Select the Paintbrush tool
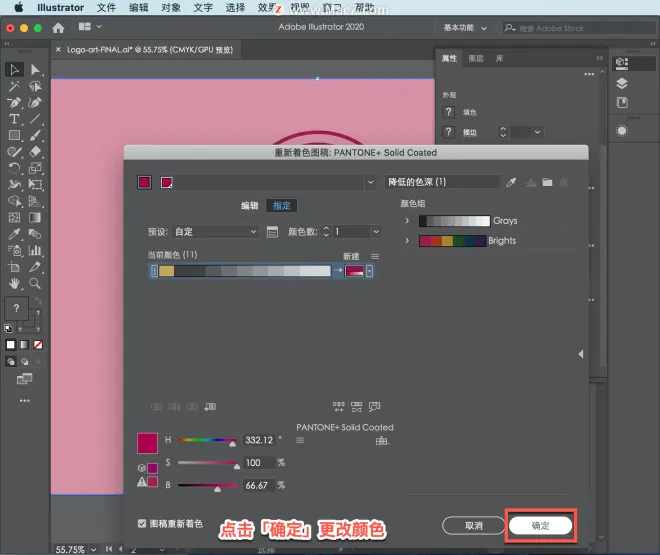Screen dimensions: 660x555 click(35, 135)
